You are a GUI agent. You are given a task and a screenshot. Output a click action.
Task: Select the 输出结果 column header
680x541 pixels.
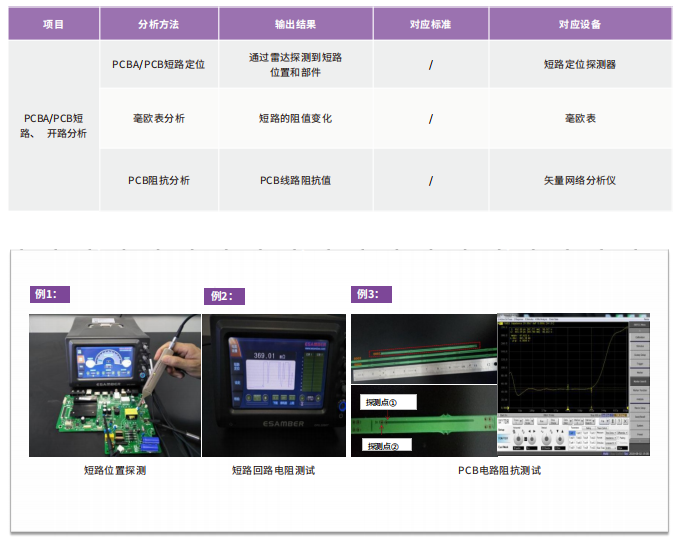(x=295, y=24)
